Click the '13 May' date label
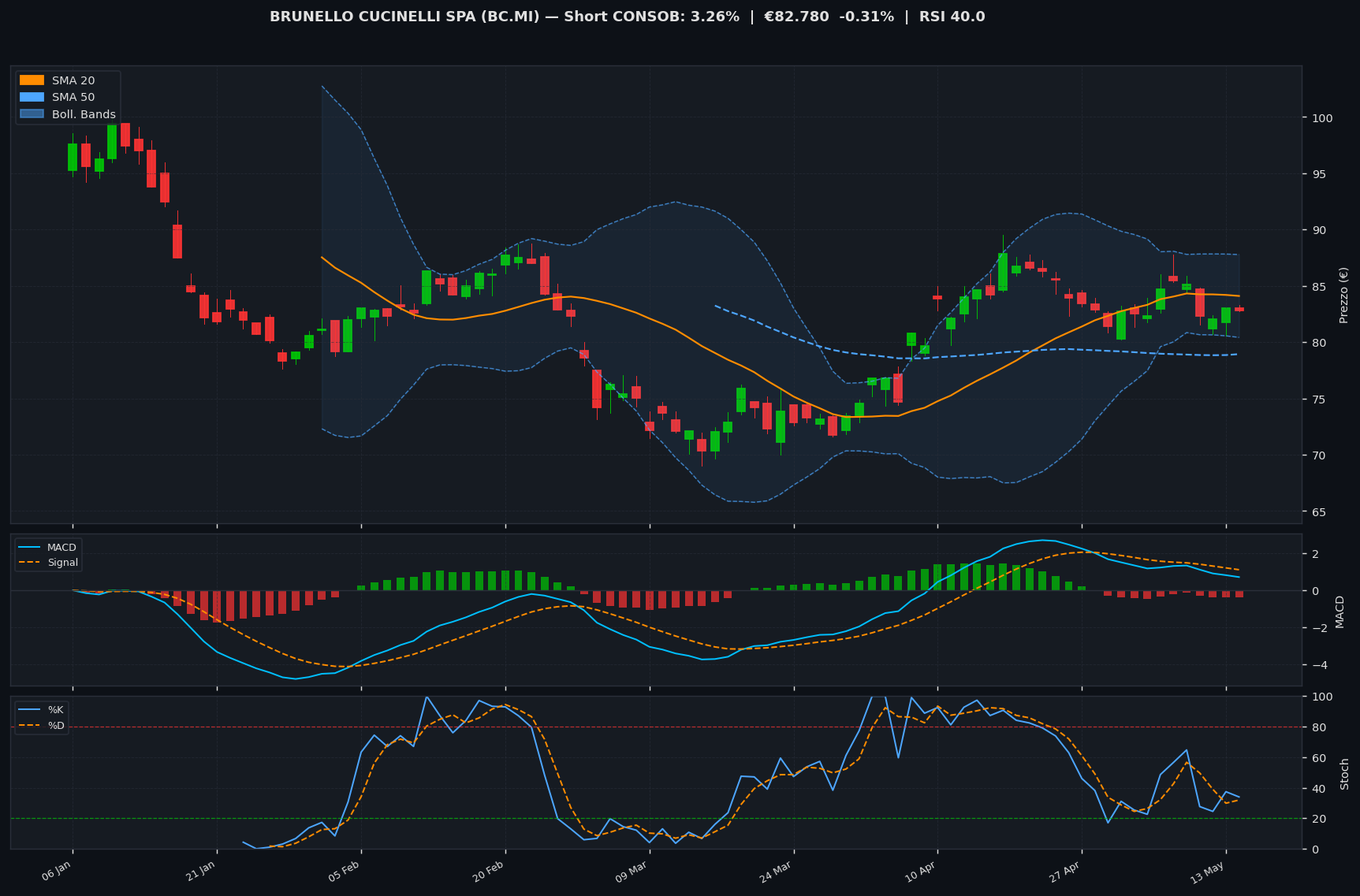 (1209, 871)
